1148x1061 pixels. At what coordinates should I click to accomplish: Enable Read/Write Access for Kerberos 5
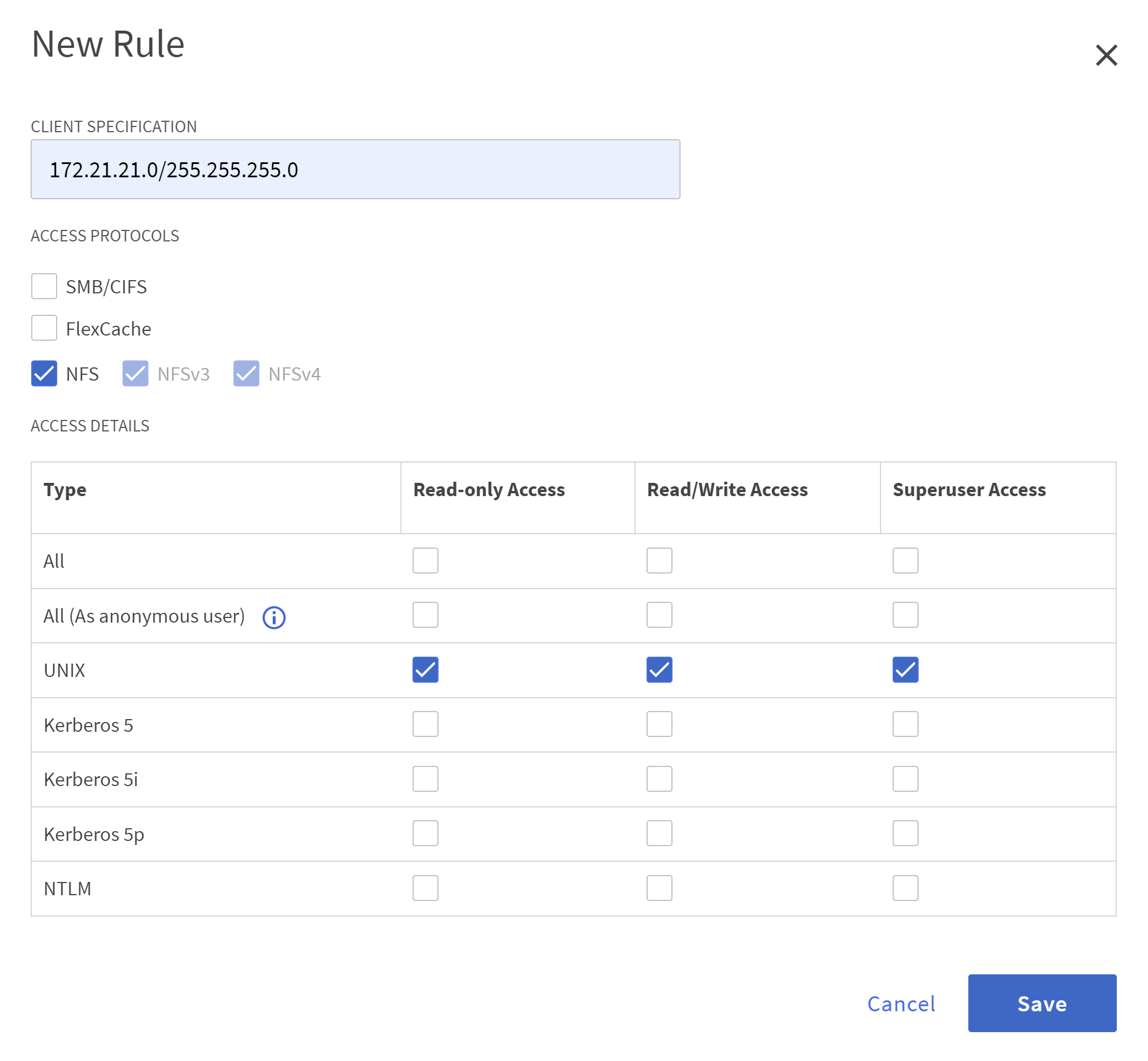pyautogui.click(x=659, y=723)
